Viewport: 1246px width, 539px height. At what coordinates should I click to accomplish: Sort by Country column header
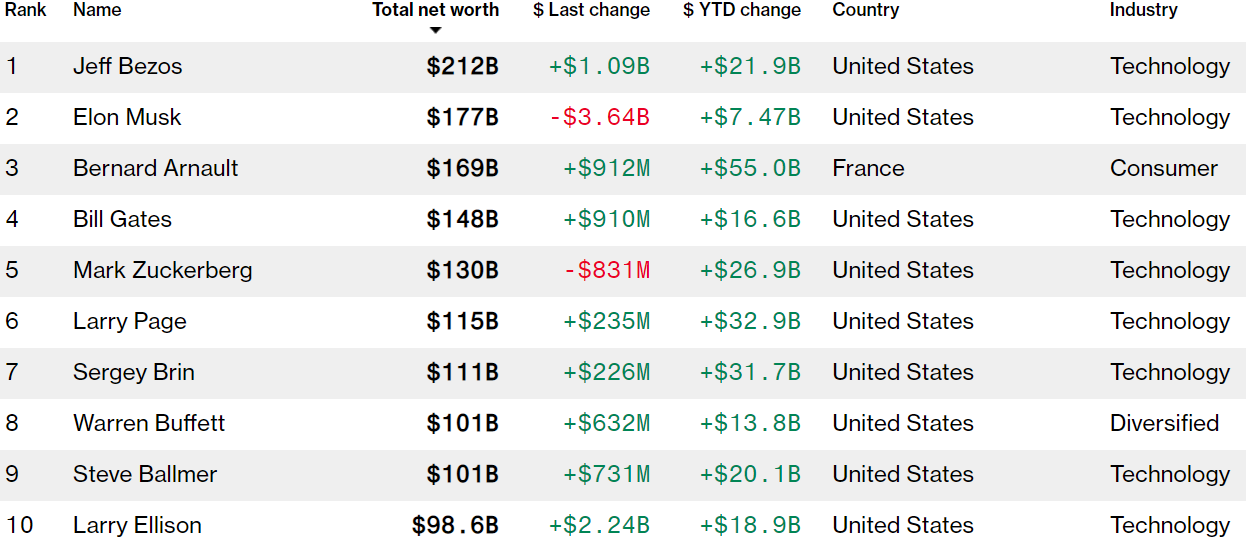[x=865, y=10]
